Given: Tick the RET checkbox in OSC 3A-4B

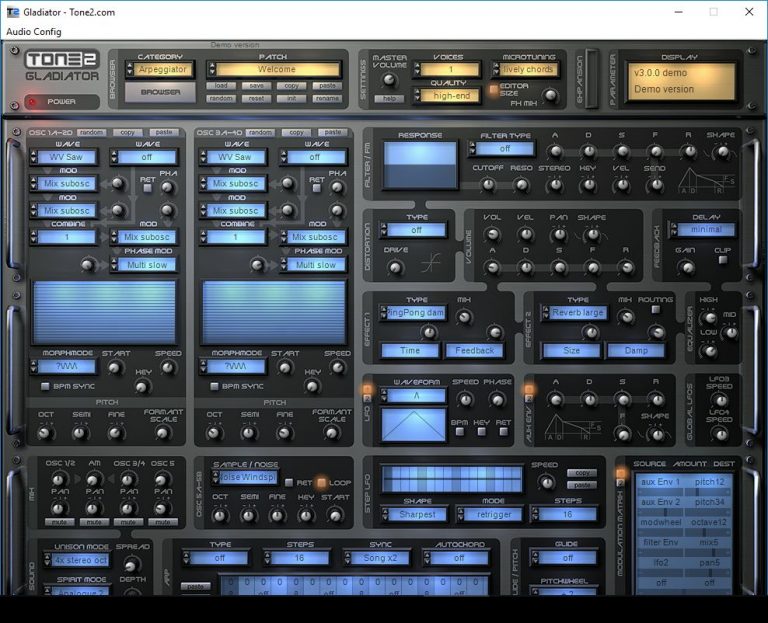Looking at the screenshot, I should click(x=316, y=188).
